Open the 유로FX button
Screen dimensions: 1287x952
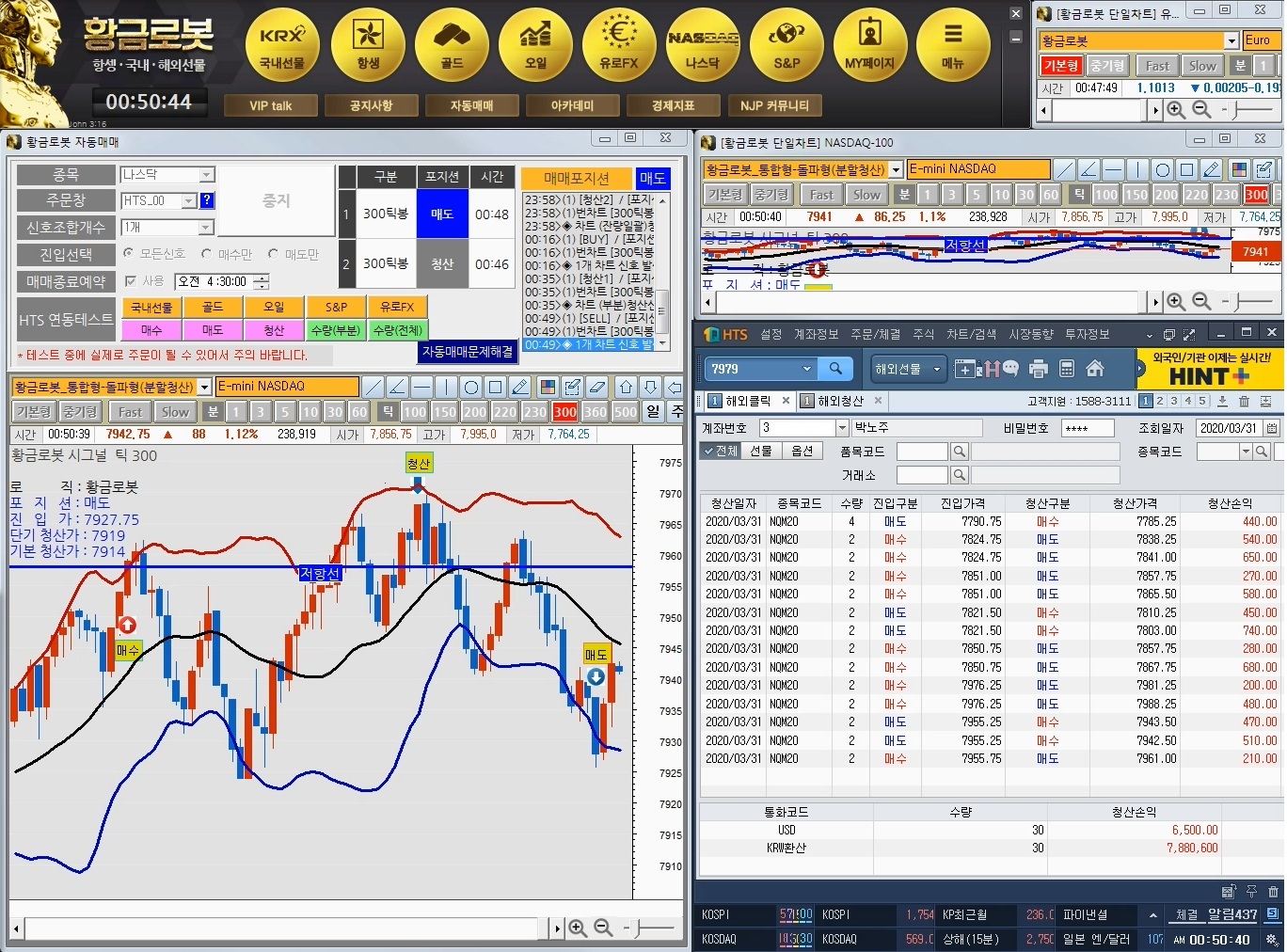619,45
